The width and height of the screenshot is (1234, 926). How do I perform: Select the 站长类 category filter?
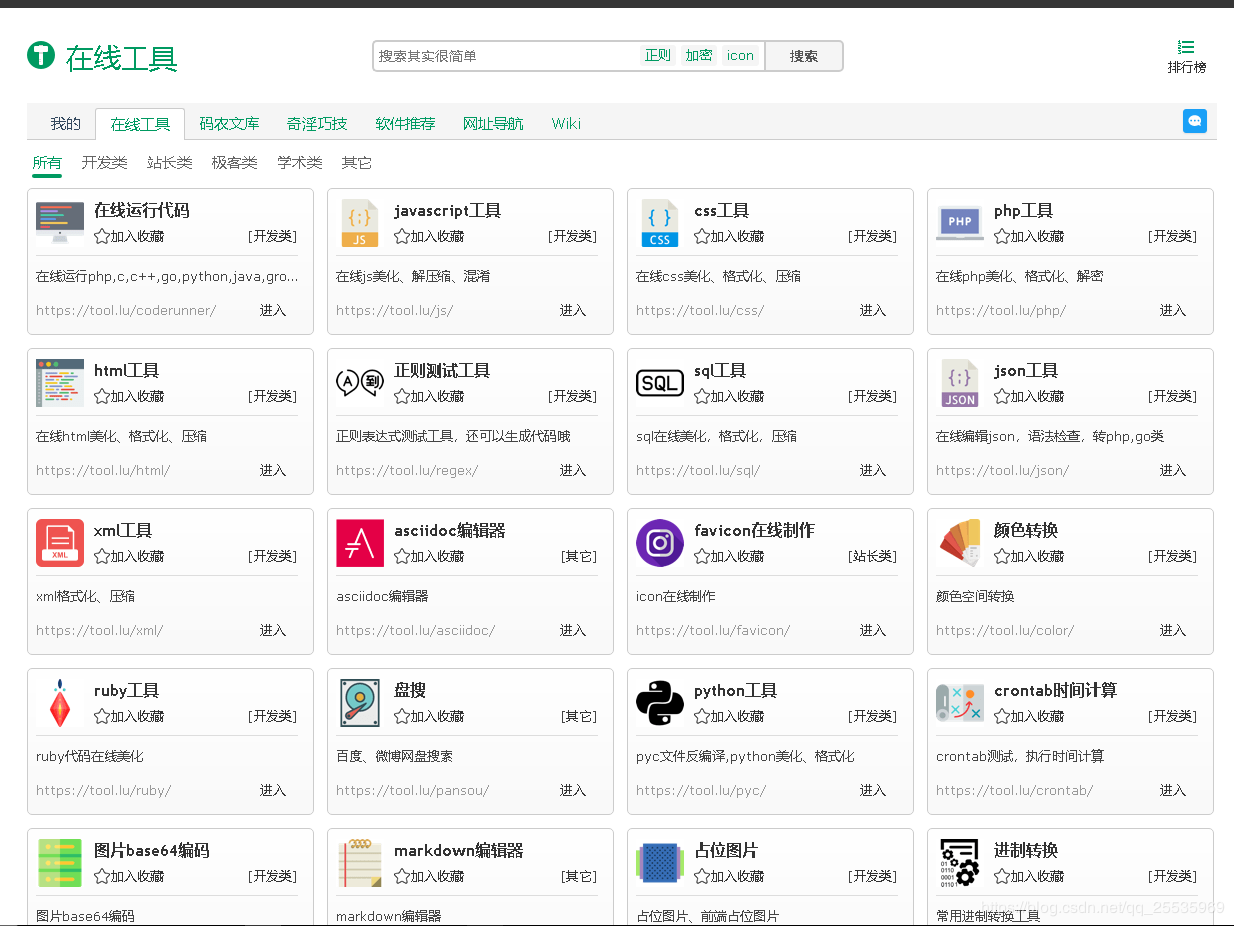[168, 162]
